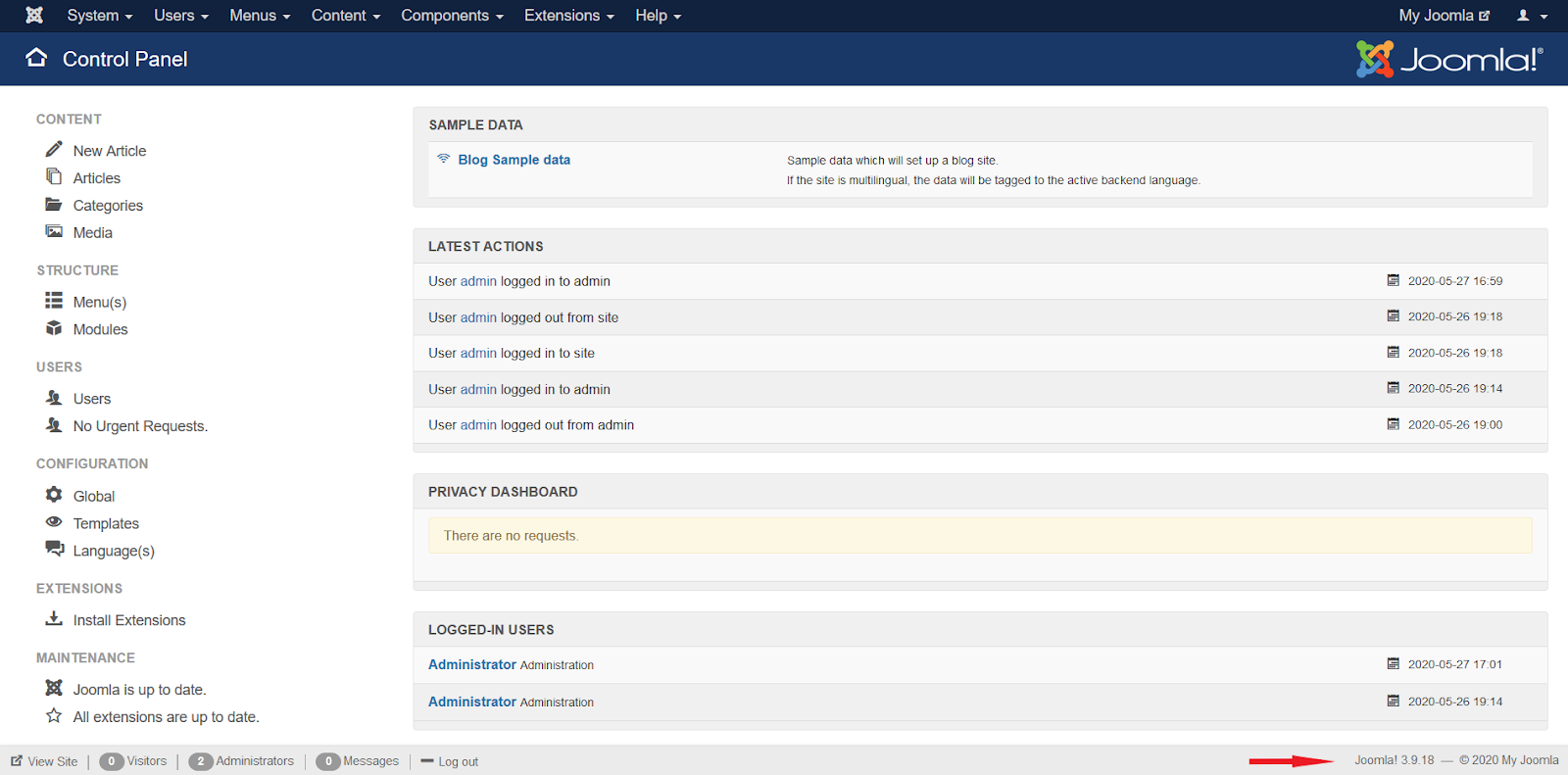Click the Templates eye icon
Viewport: 1568px width, 775px height.
54,523
